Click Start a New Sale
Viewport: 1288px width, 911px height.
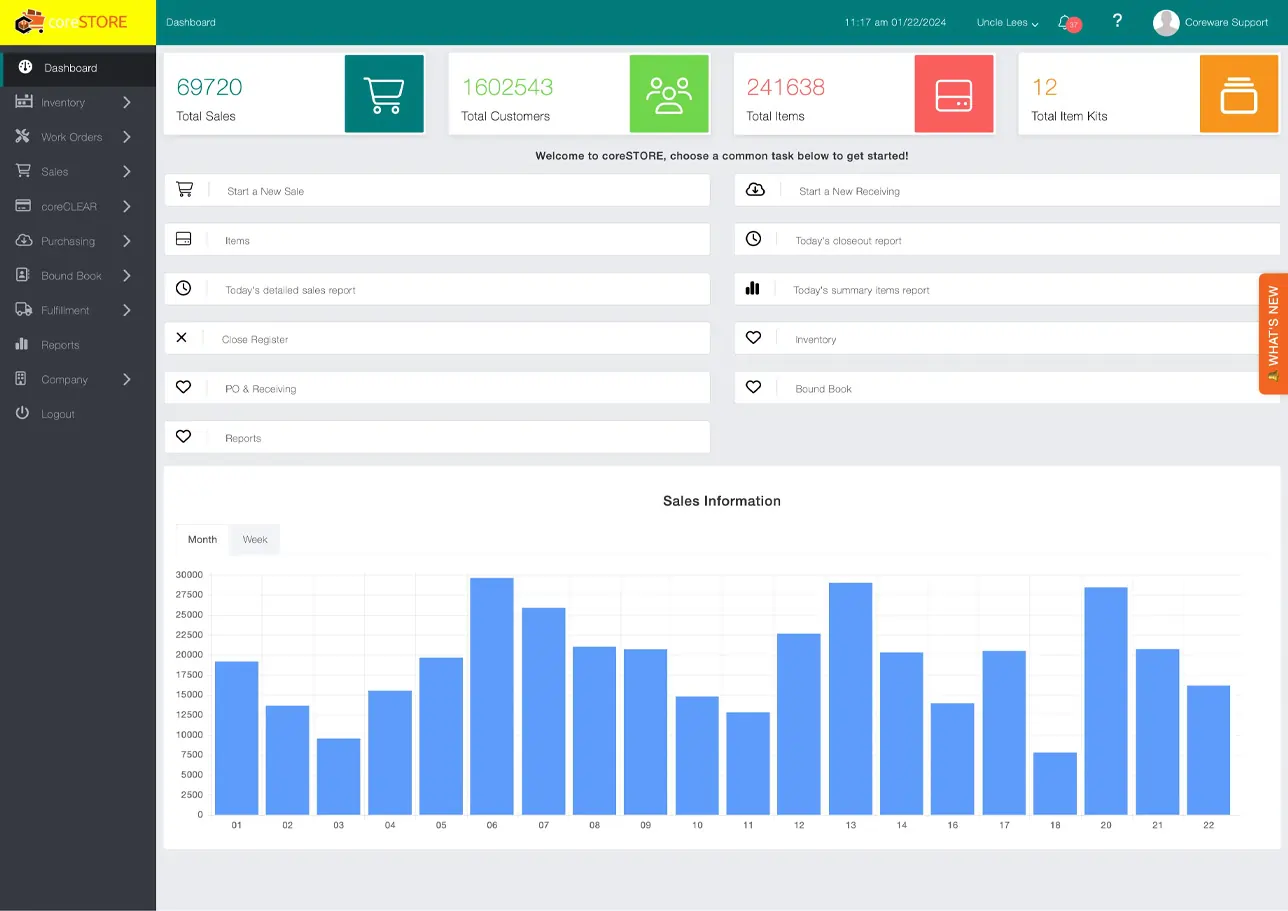(x=437, y=190)
